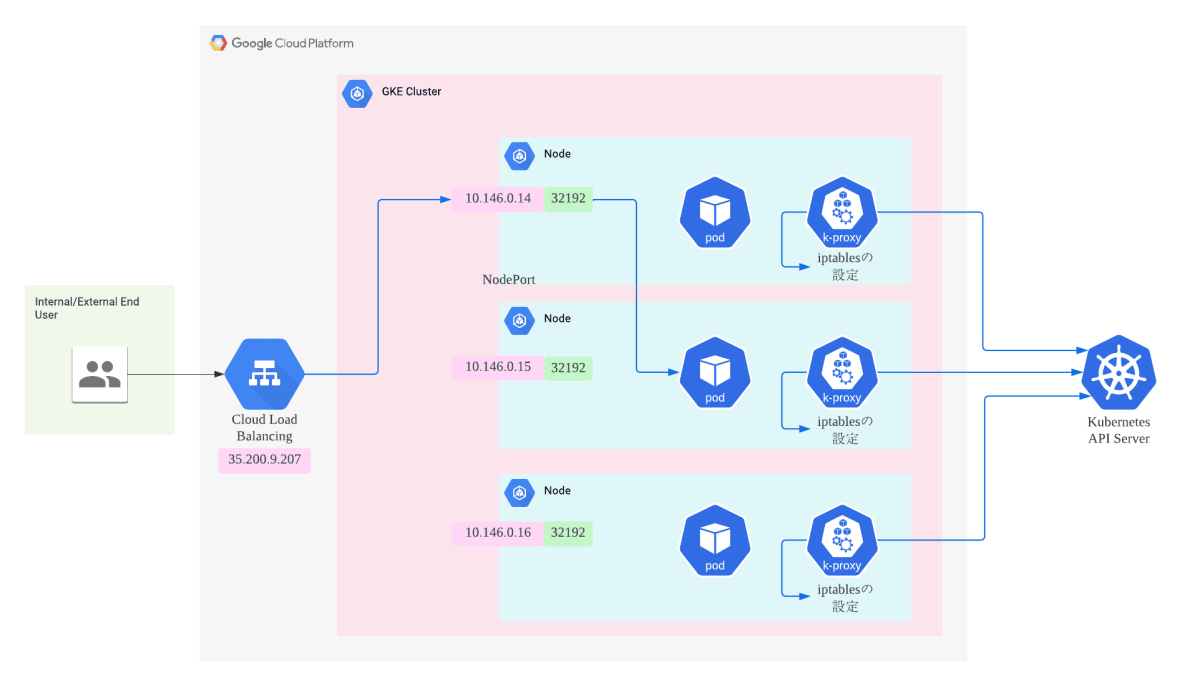Viewport: 1200px width, 686px height.
Task: Click iptablesの設定 text in the 10.146.0.15 node
Action: click(845, 430)
